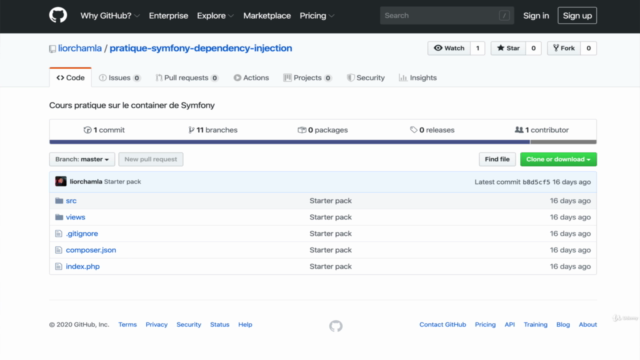Screen dimensions: 640x360
Task: Click Find file button
Action: 497,159
